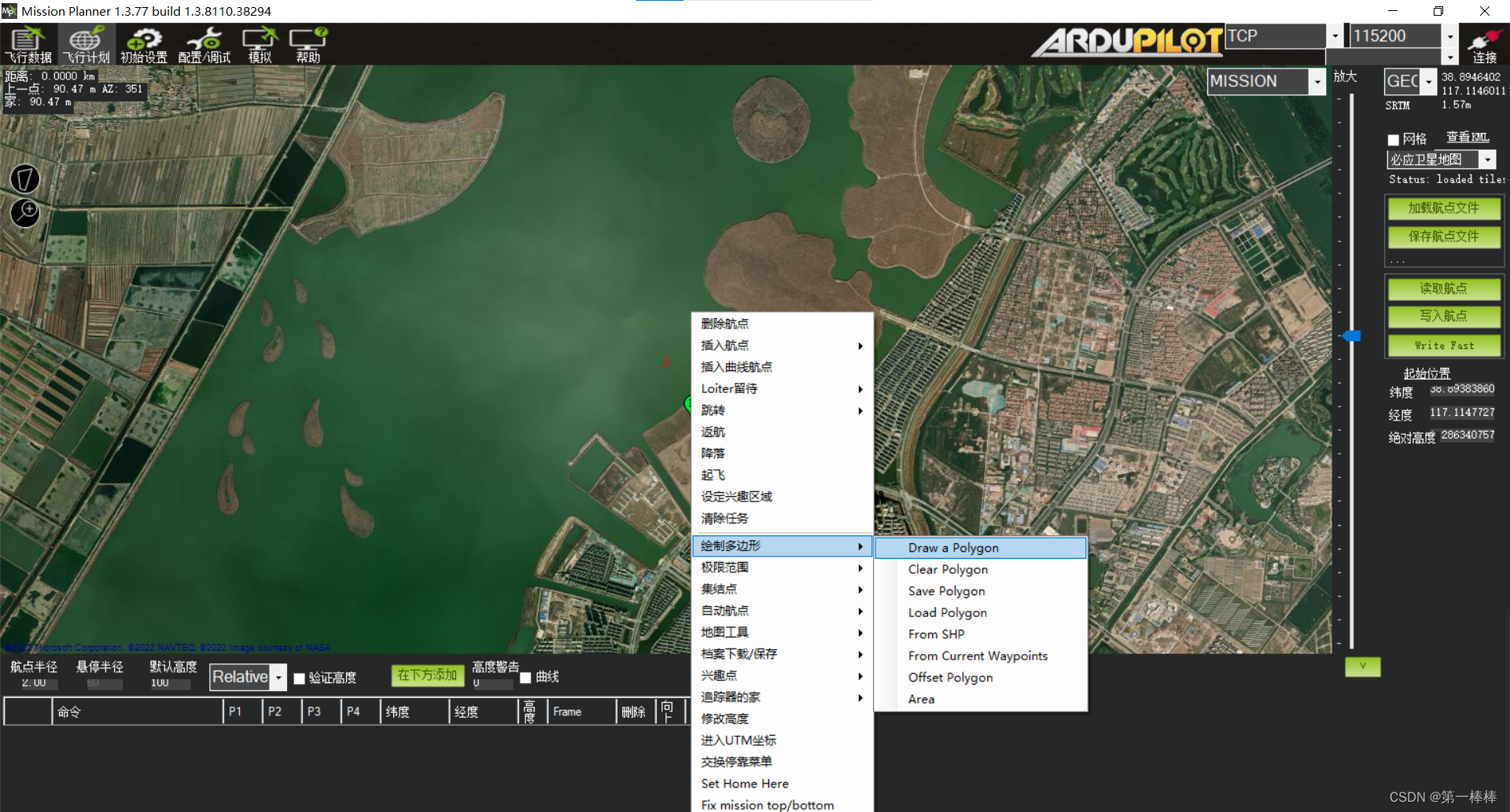Click 删除航点 in context menu
Viewport: 1510px width, 812px height.
(782, 324)
